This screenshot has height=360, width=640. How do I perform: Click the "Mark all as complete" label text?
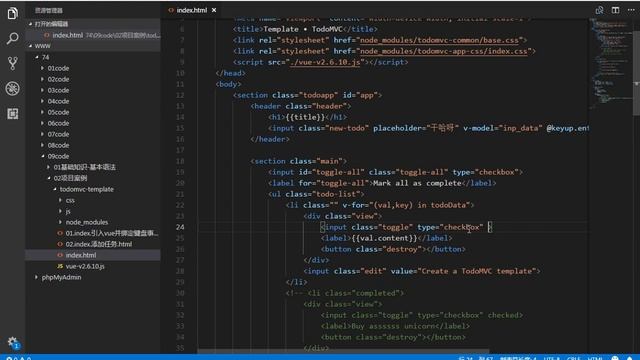[417, 183]
